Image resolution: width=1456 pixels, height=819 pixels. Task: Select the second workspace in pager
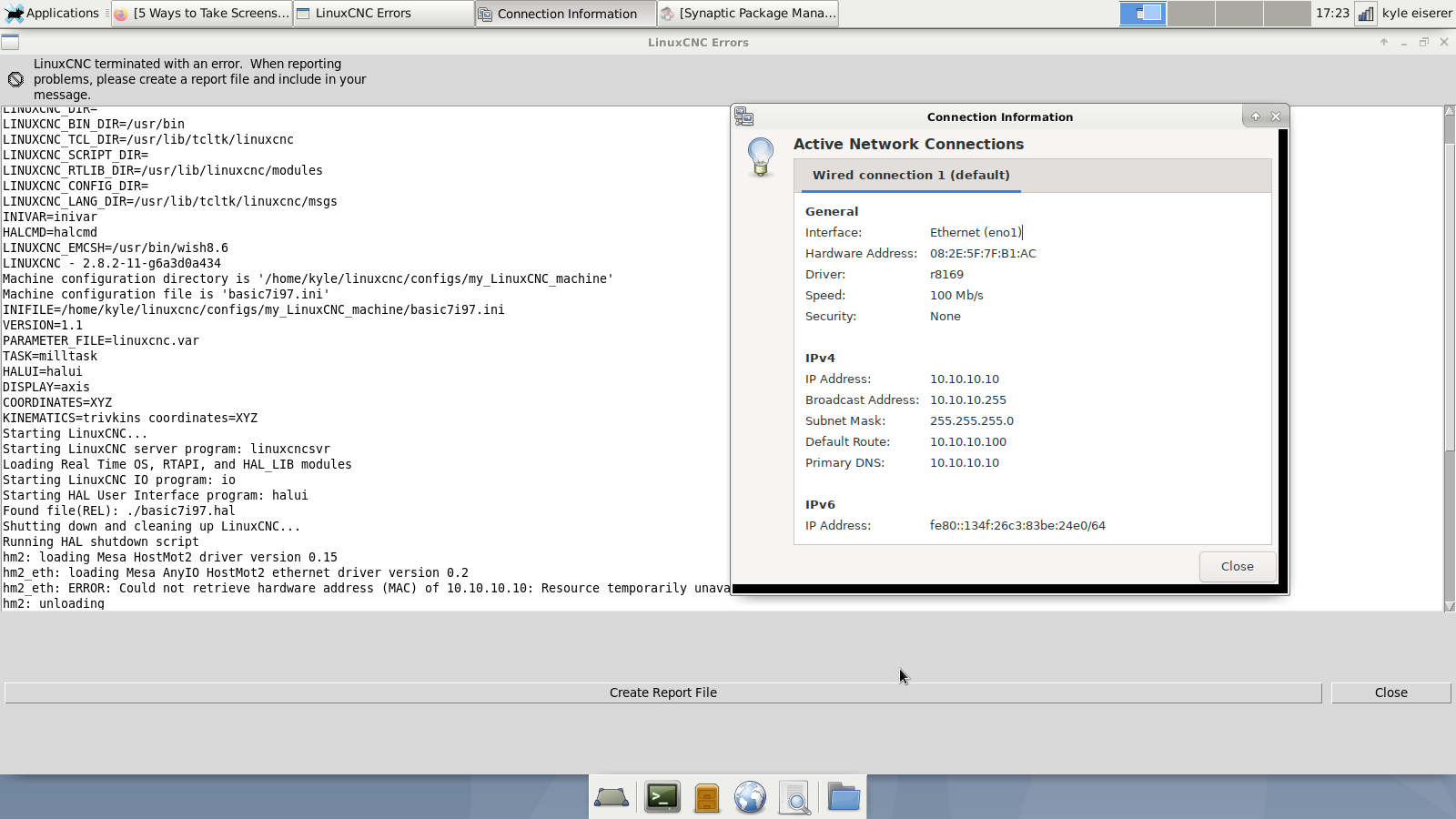tap(1191, 13)
